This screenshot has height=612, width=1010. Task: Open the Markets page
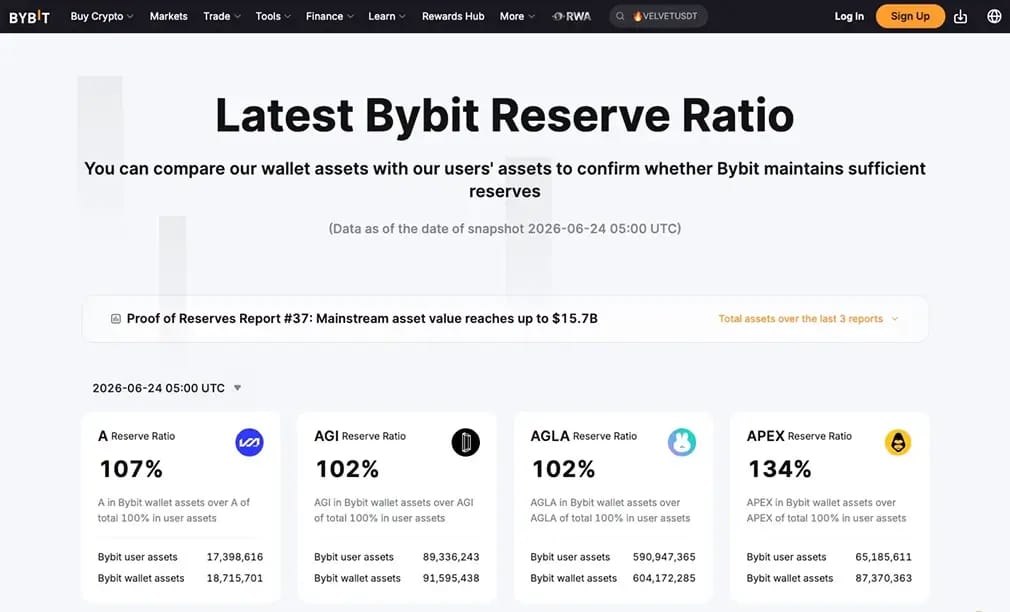click(169, 16)
